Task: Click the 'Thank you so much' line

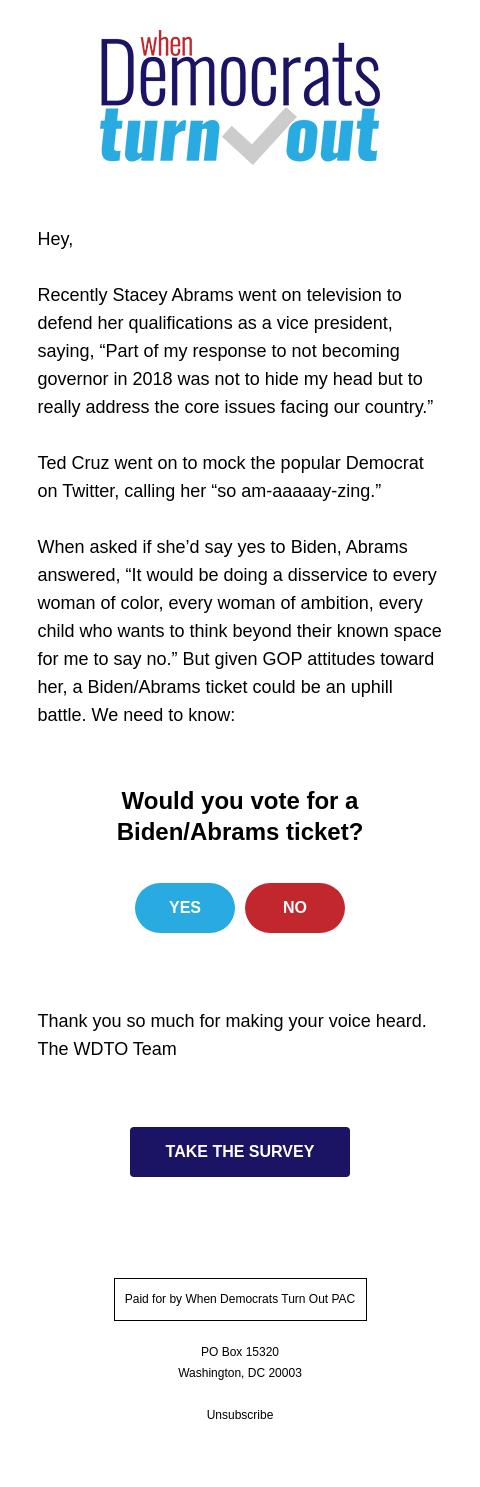Action: pyautogui.click(x=232, y=1021)
